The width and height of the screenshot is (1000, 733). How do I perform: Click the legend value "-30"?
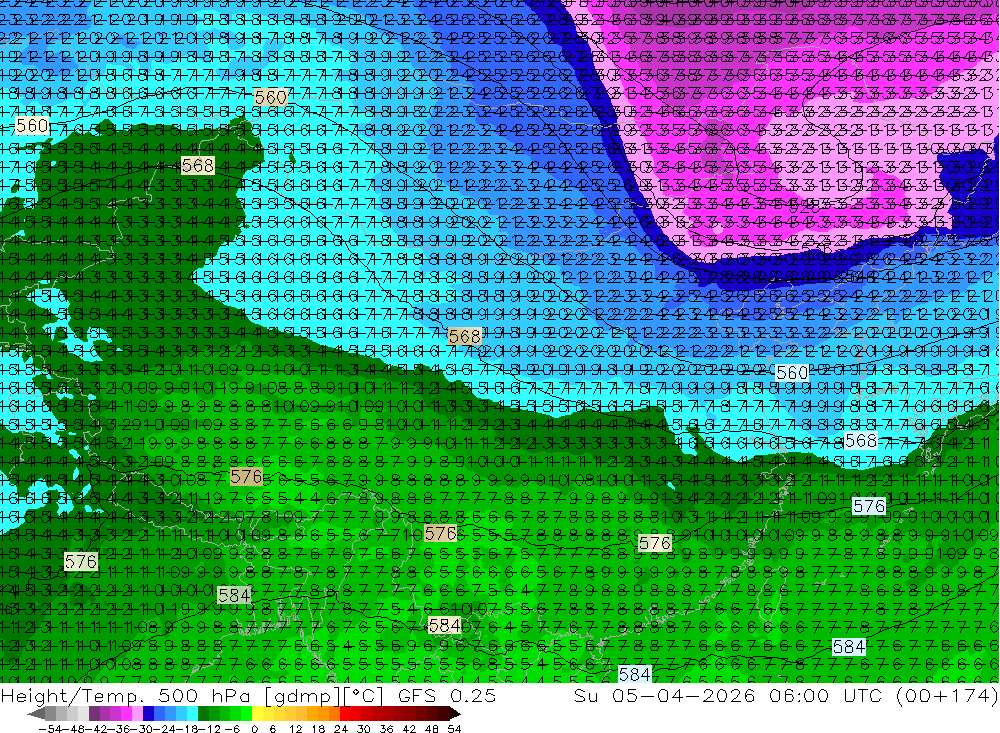coord(142,729)
